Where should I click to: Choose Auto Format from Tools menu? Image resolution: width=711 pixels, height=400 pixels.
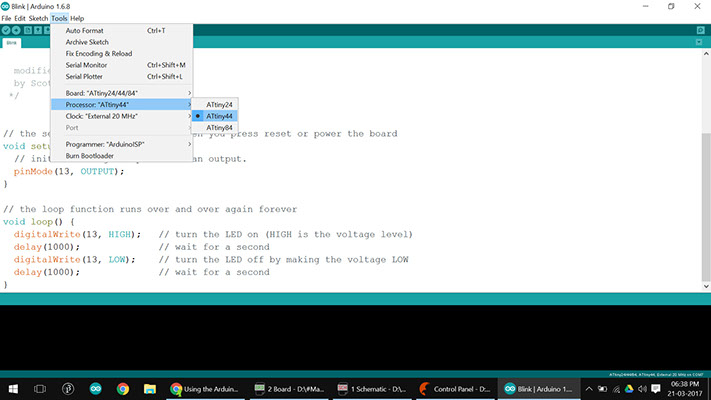pyautogui.click(x=122, y=30)
